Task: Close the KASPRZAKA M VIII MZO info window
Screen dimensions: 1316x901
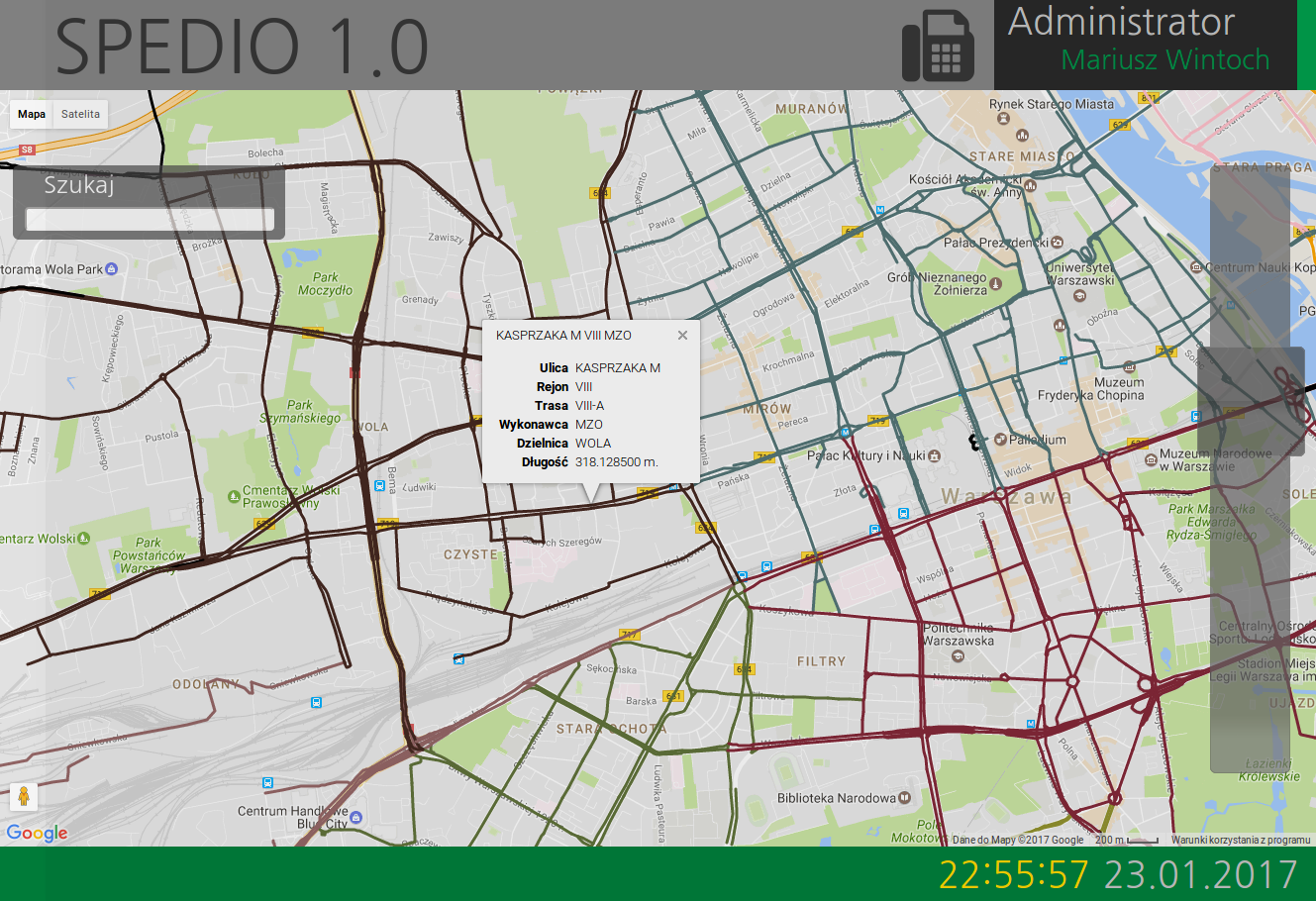Action: [x=682, y=336]
